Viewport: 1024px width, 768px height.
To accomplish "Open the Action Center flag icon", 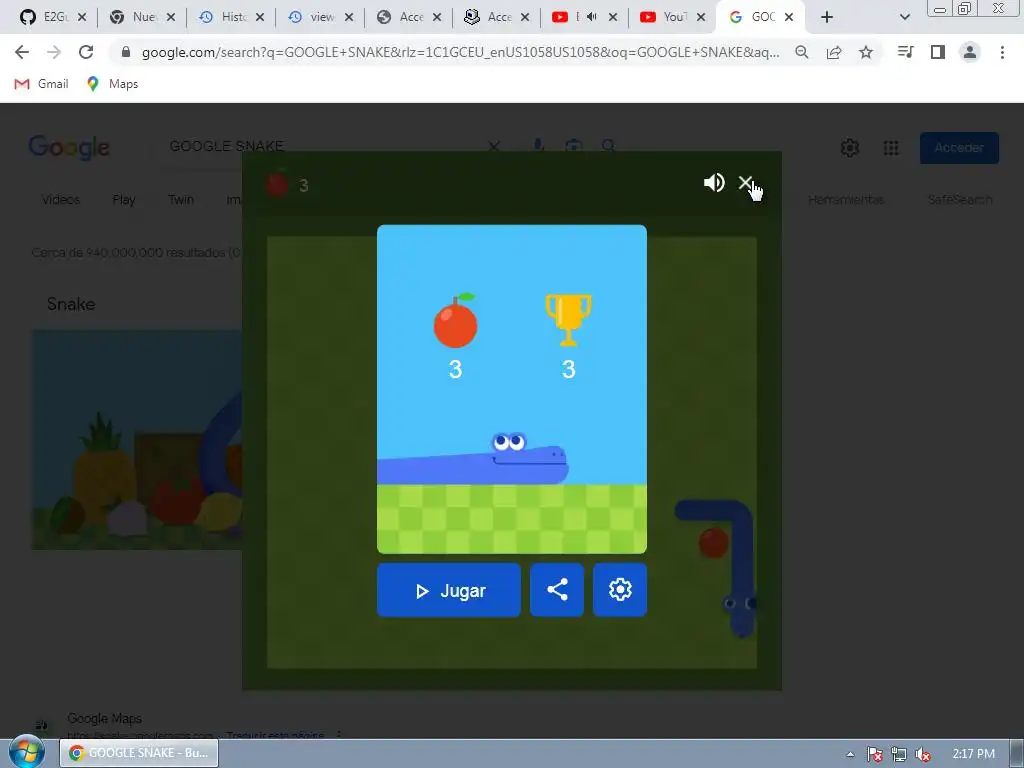I will 874,754.
